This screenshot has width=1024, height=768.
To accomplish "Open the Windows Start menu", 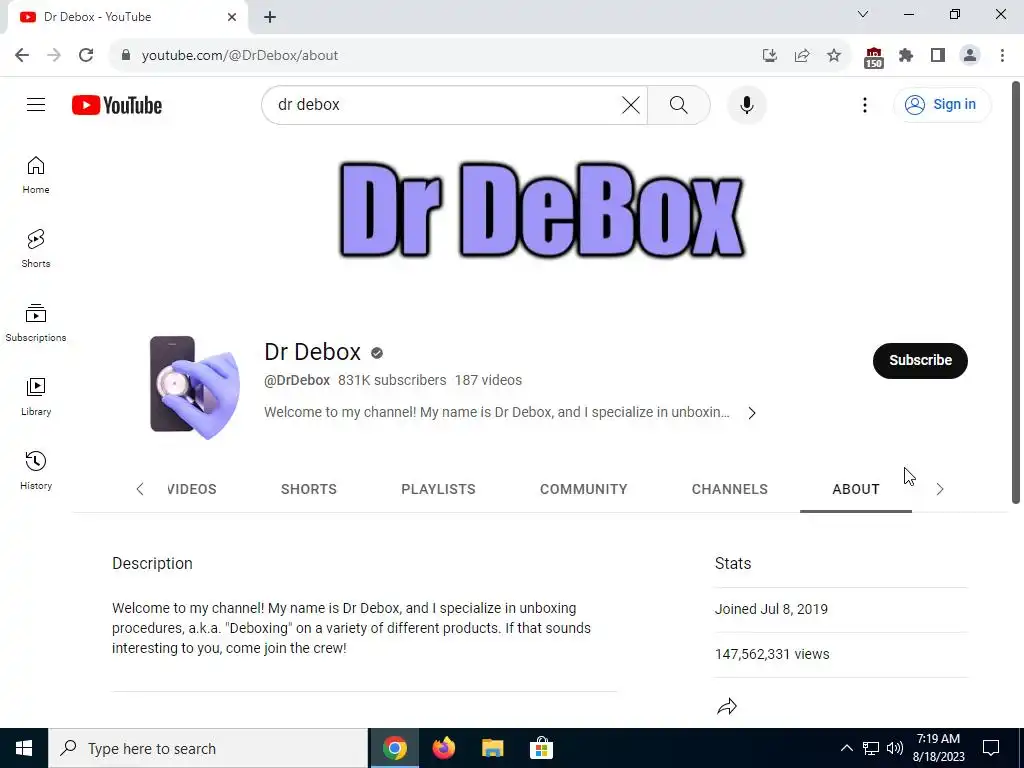I will [24, 748].
